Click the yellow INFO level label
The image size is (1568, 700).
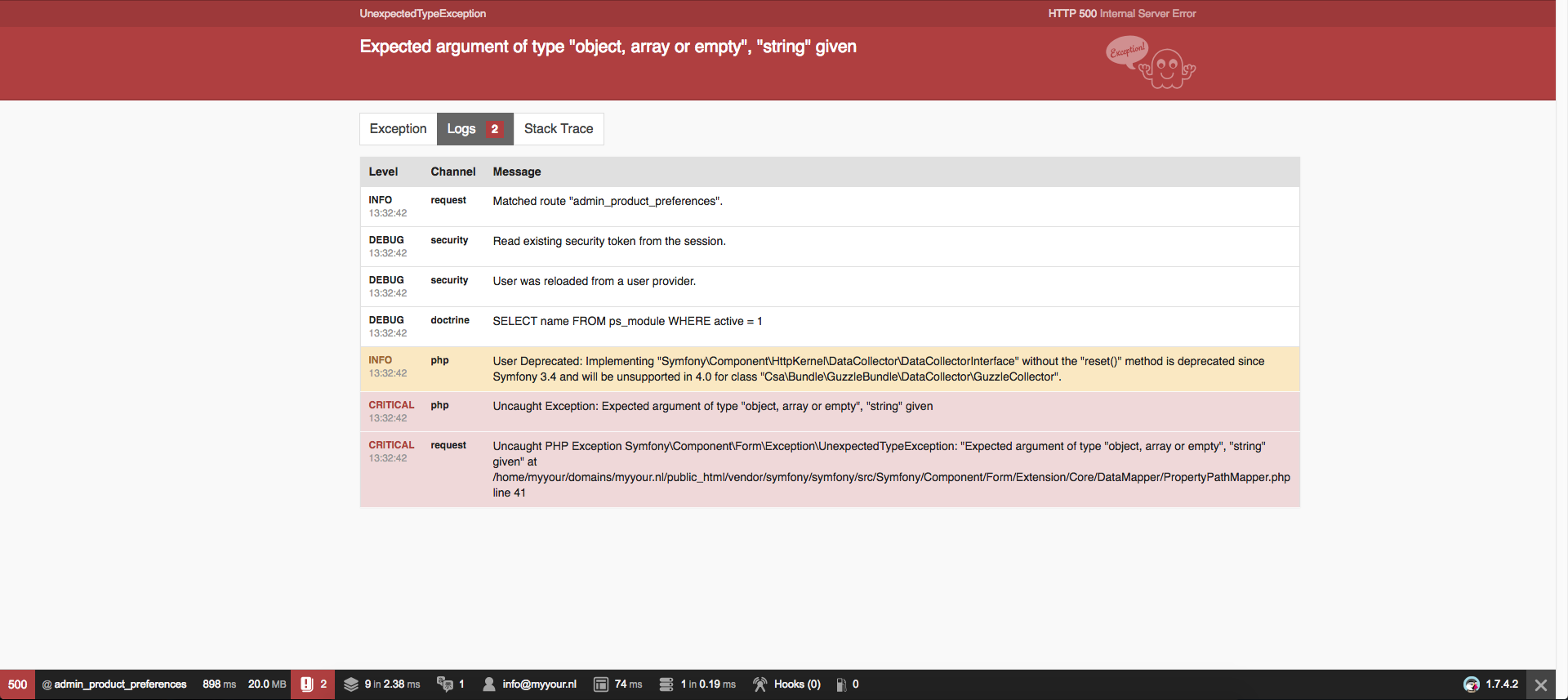click(x=380, y=360)
